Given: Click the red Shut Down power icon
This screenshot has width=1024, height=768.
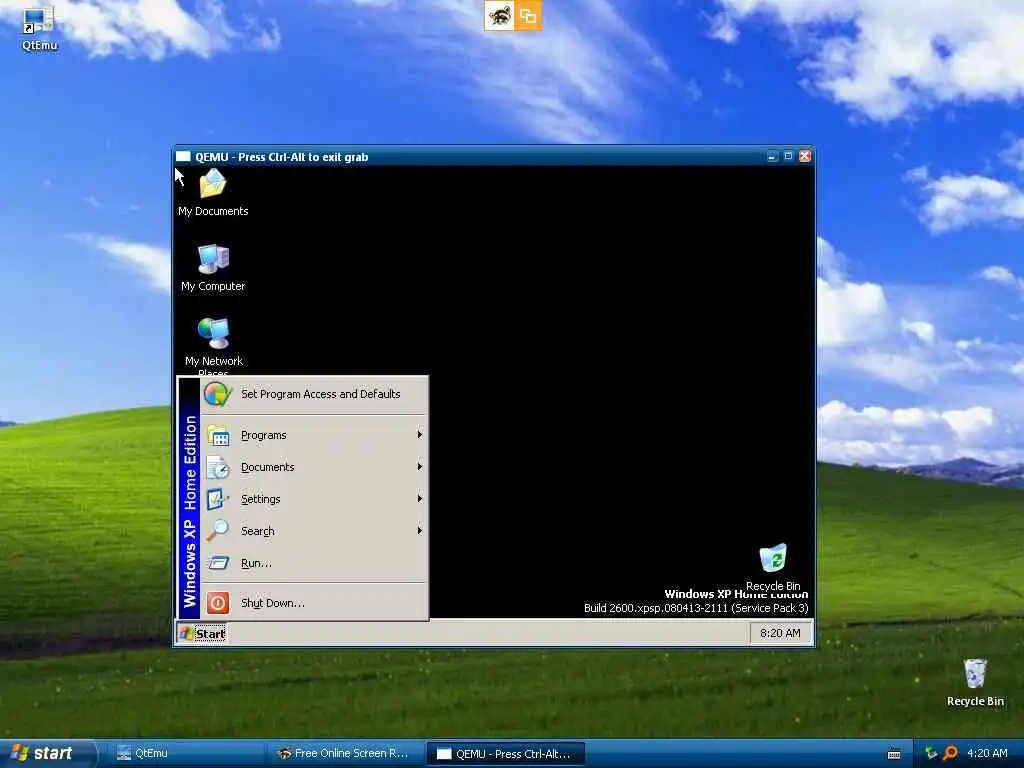Looking at the screenshot, I should 218,602.
